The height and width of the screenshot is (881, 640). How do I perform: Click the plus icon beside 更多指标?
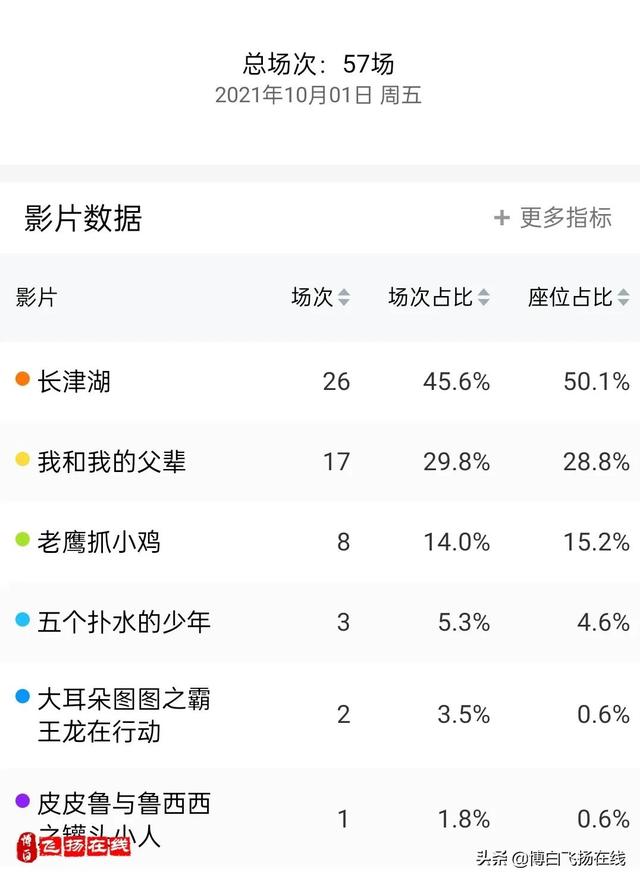(x=501, y=217)
